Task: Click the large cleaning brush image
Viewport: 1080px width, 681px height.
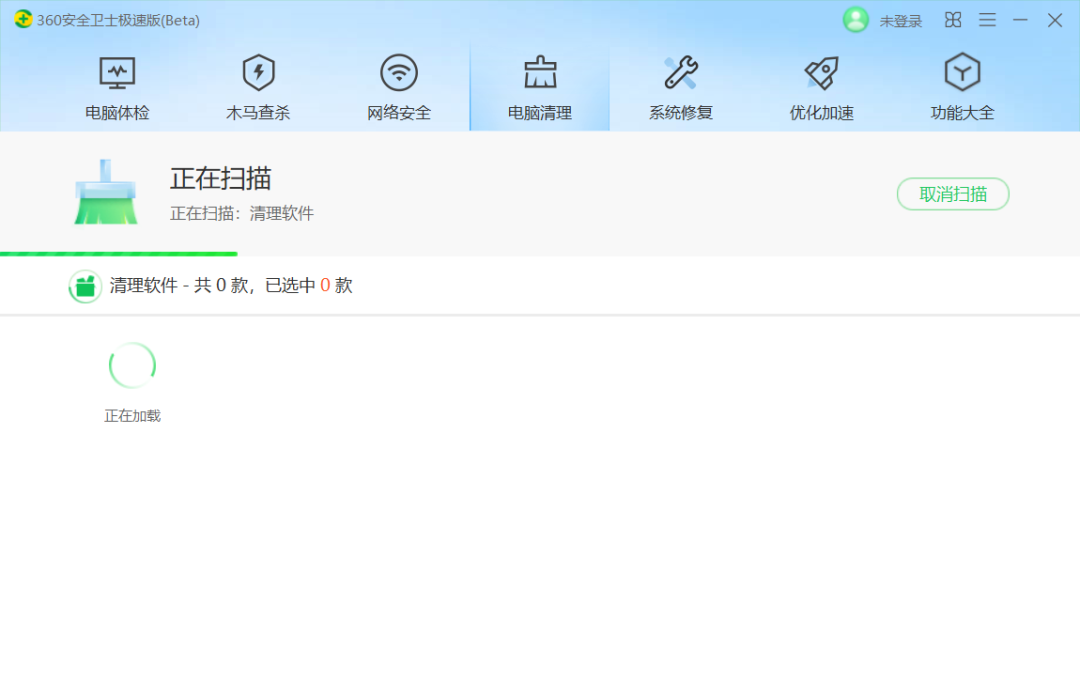Action: point(105,192)
